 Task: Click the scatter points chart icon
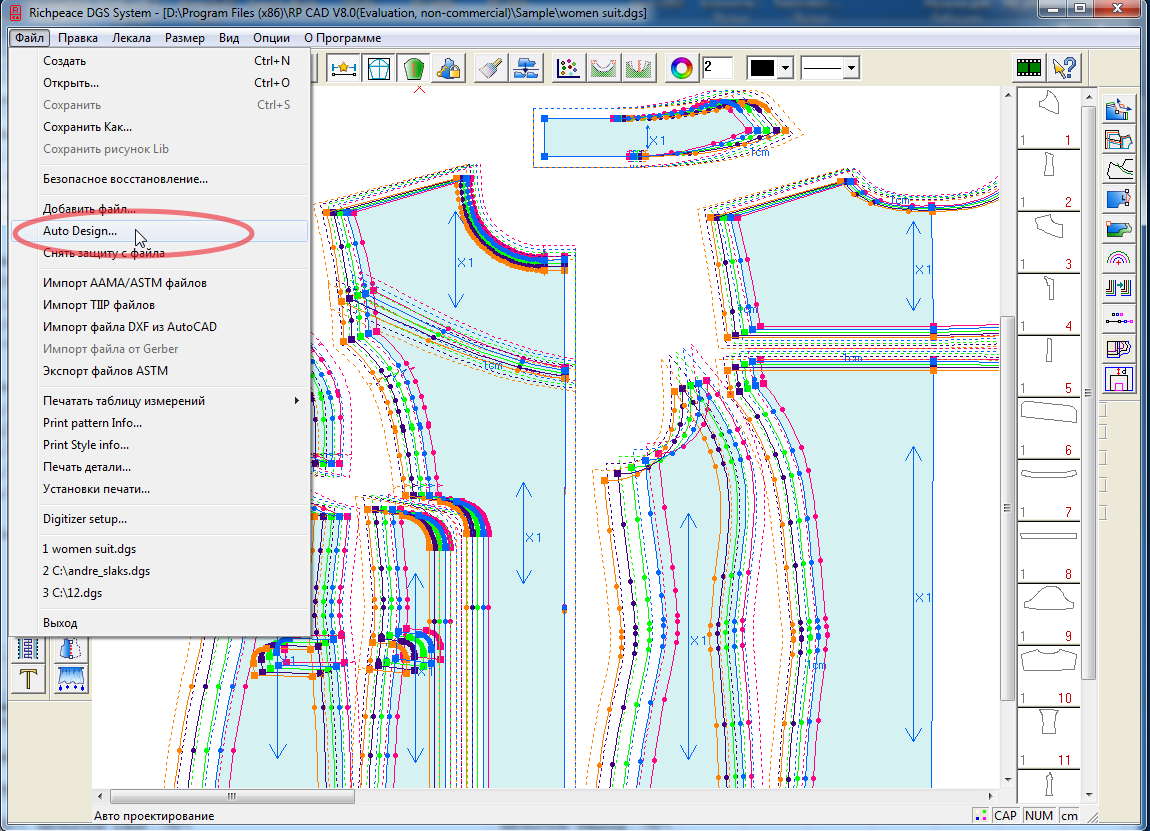coord(568,68)
